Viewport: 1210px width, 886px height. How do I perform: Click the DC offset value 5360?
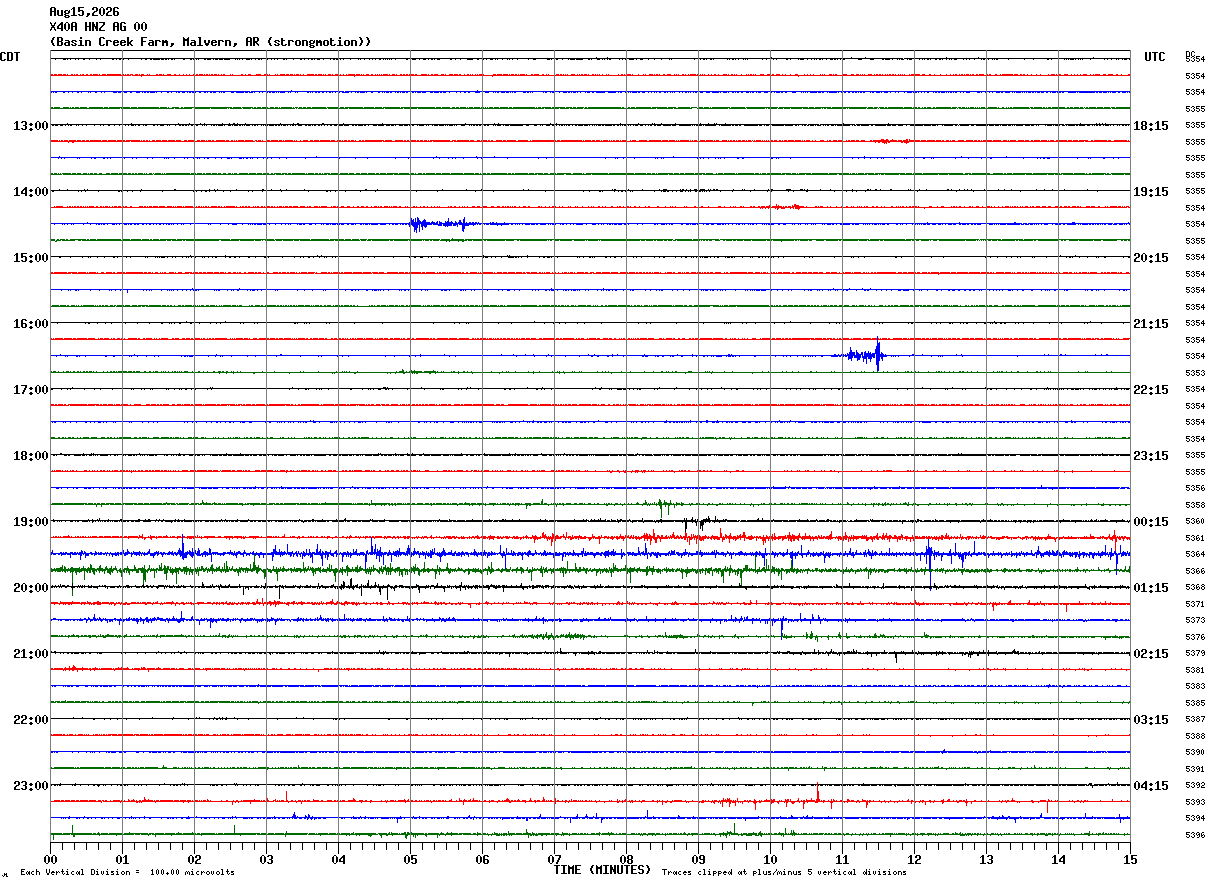point(1195,522)
